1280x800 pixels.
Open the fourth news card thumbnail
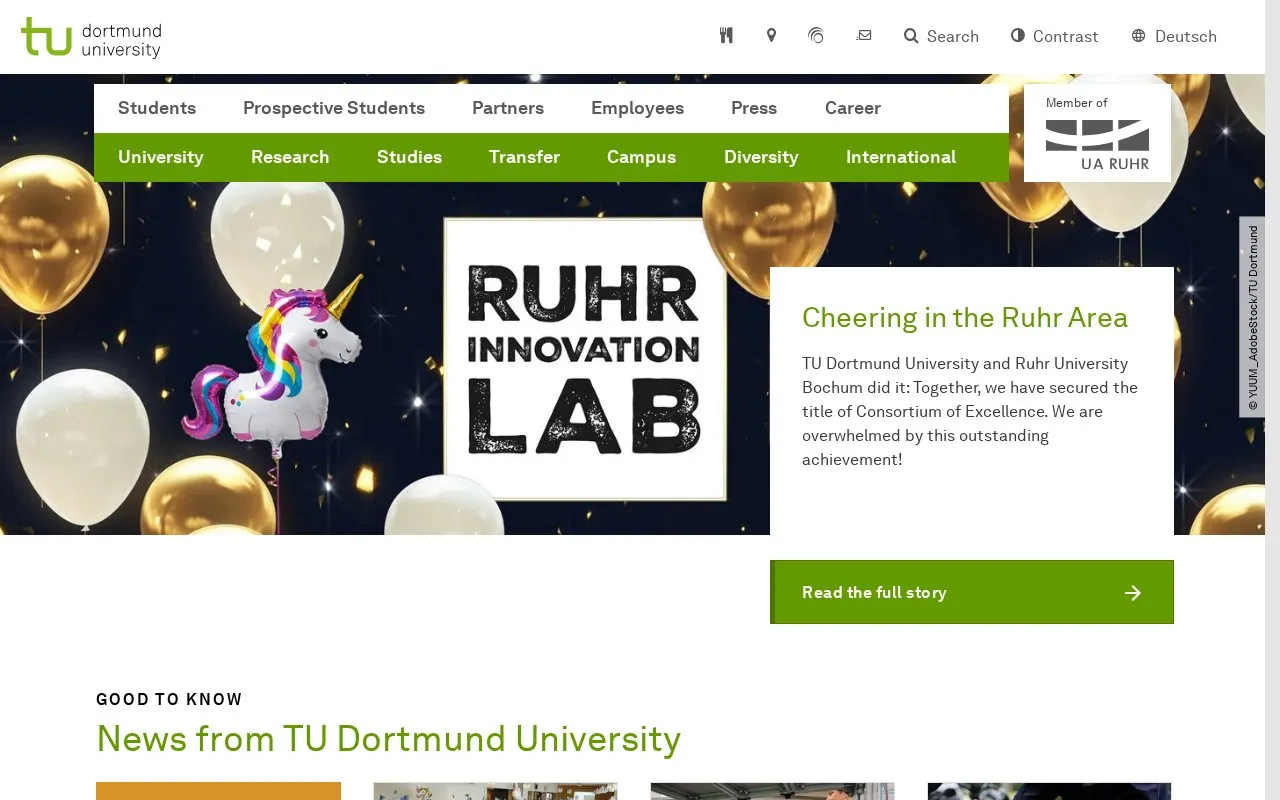1049,791
